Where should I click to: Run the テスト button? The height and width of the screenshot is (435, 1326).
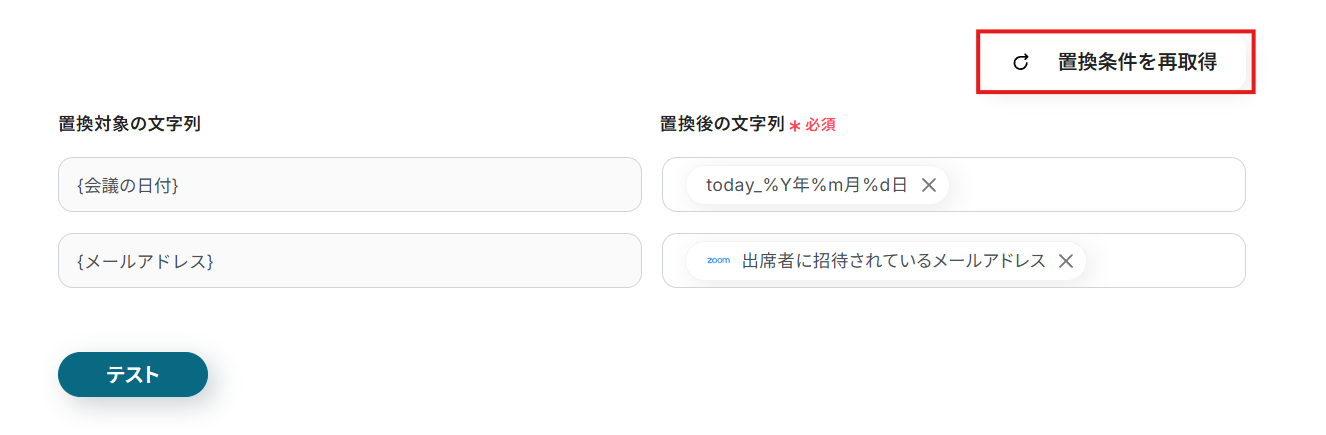(x=133, y=374)
